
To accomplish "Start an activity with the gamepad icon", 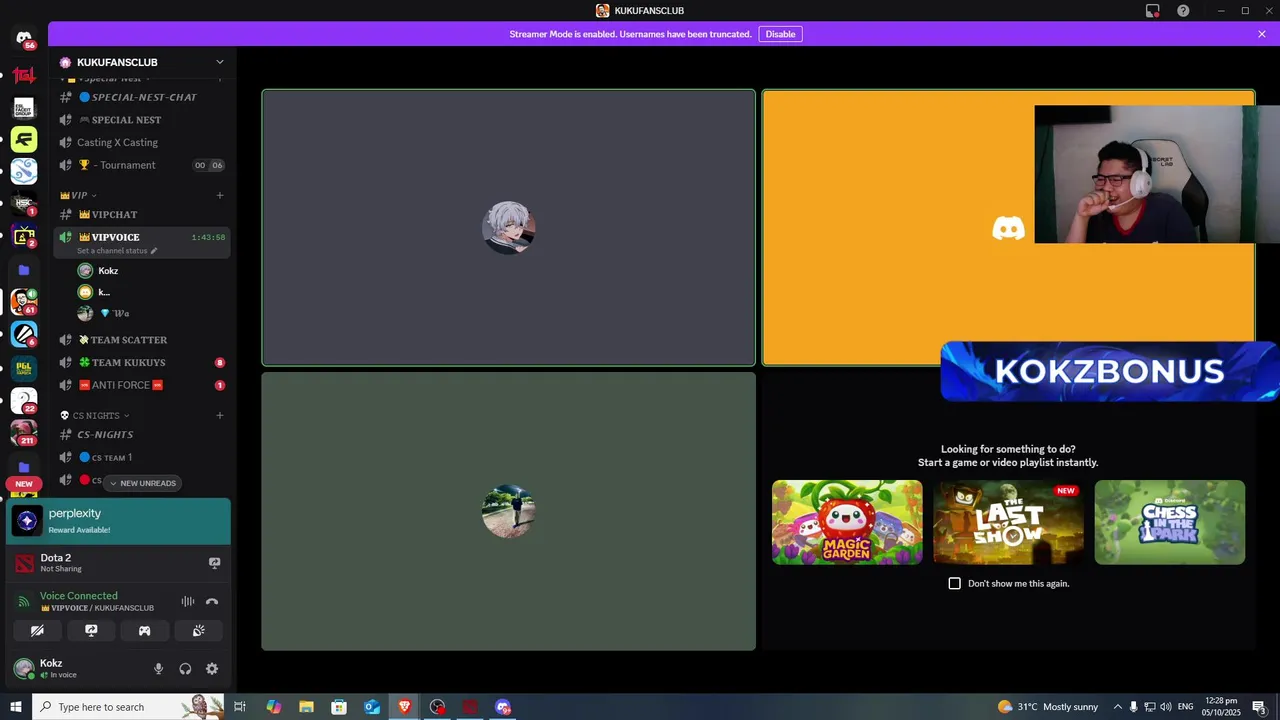I will click(145, 631).
